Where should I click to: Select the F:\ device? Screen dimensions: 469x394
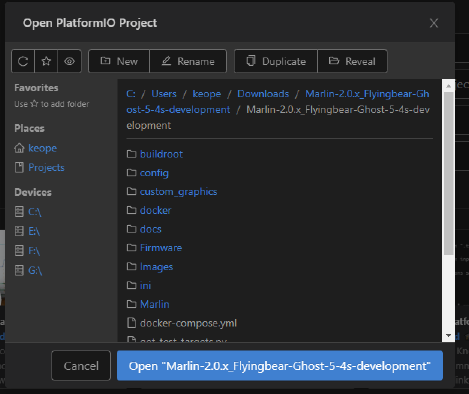[34, 251]
